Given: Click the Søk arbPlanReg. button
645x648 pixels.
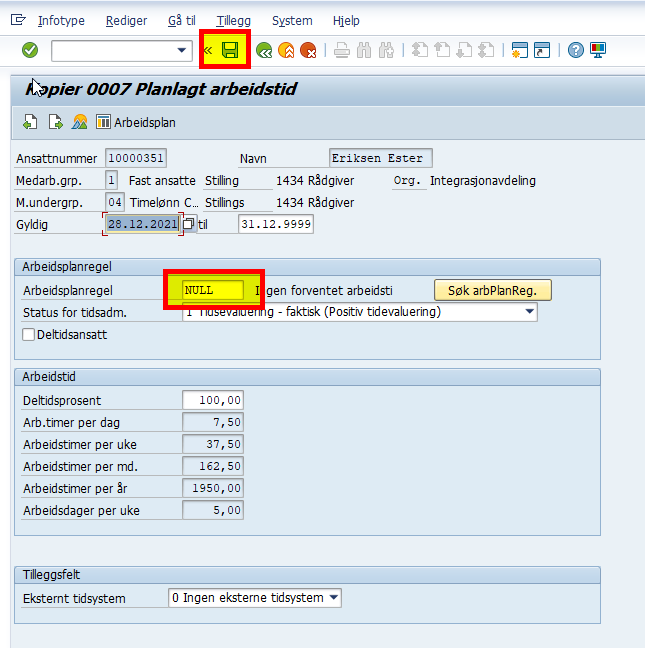Looking at the screenshot, I should tap(493, 291).
